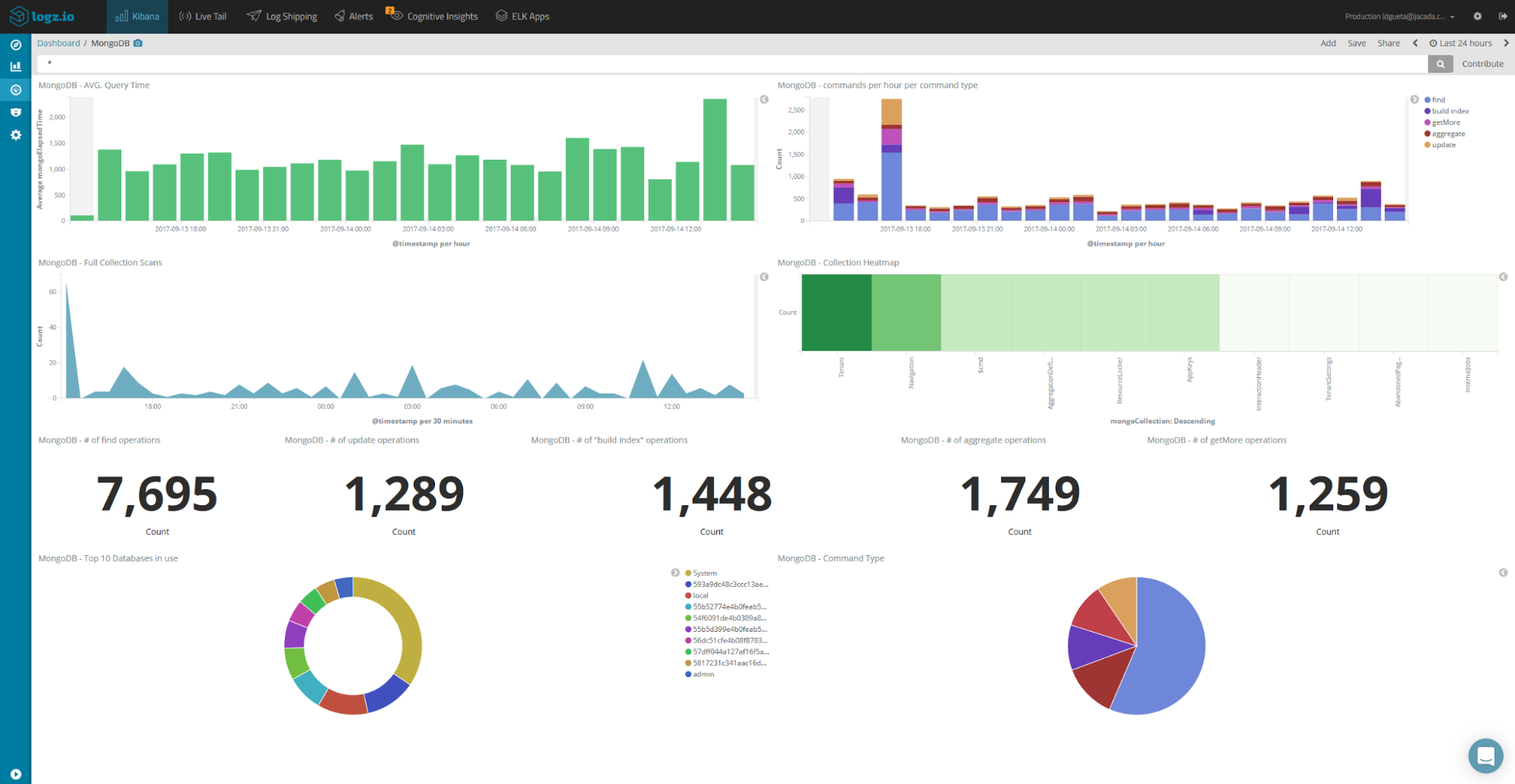Click the find legend color dot
This screenshot has height=784, width=1515.
[1427, 100]
